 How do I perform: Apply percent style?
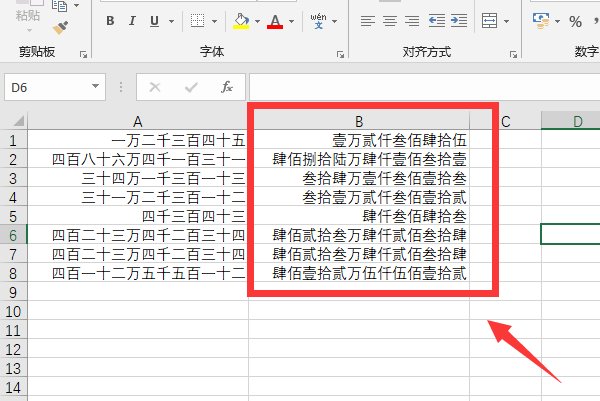pyautogui.click(x=575, y=21)
